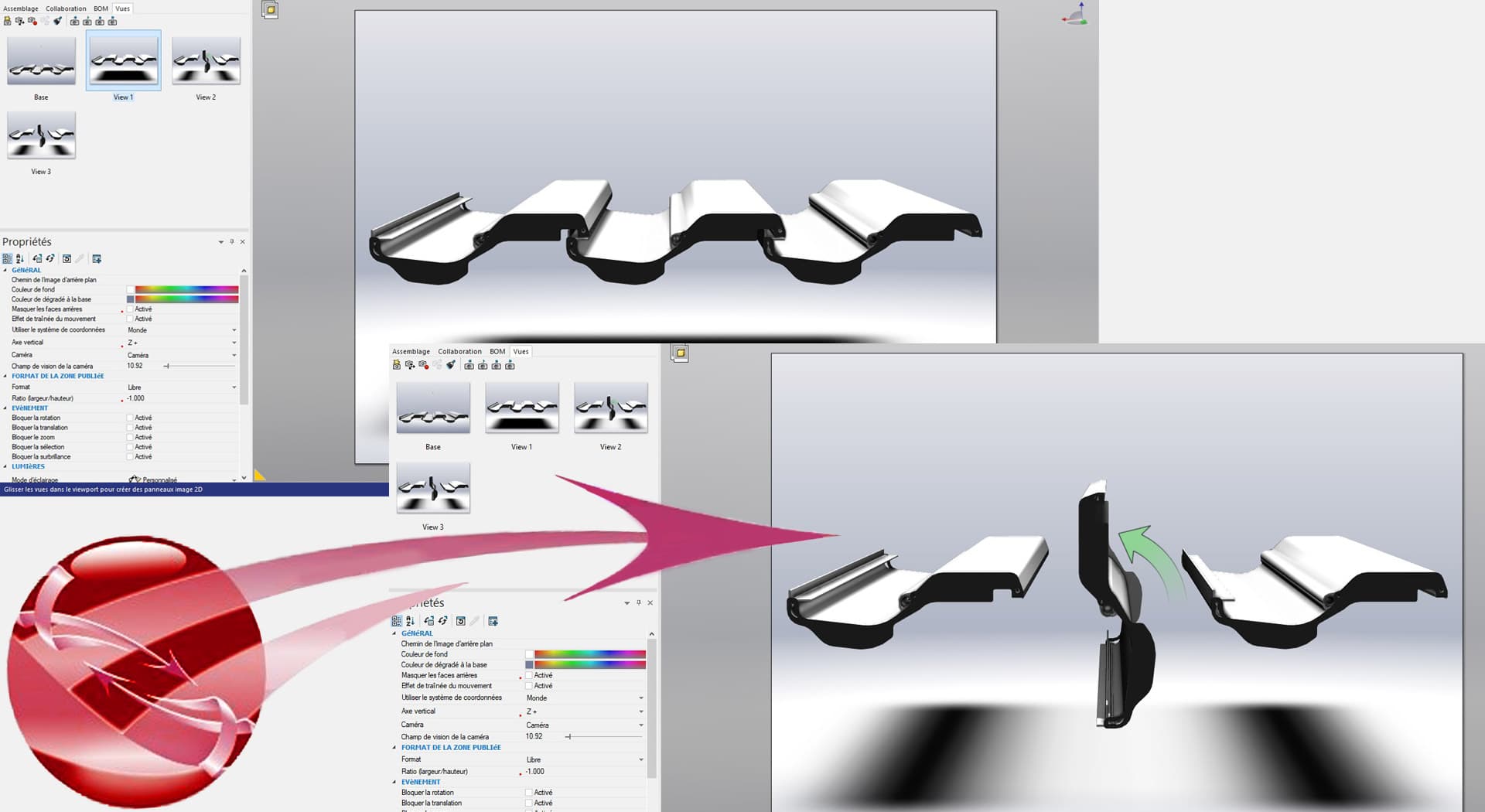The image size is (1485, 812).
Task: Select View 3 thumbnail in lower window
Action: point(433,488)
